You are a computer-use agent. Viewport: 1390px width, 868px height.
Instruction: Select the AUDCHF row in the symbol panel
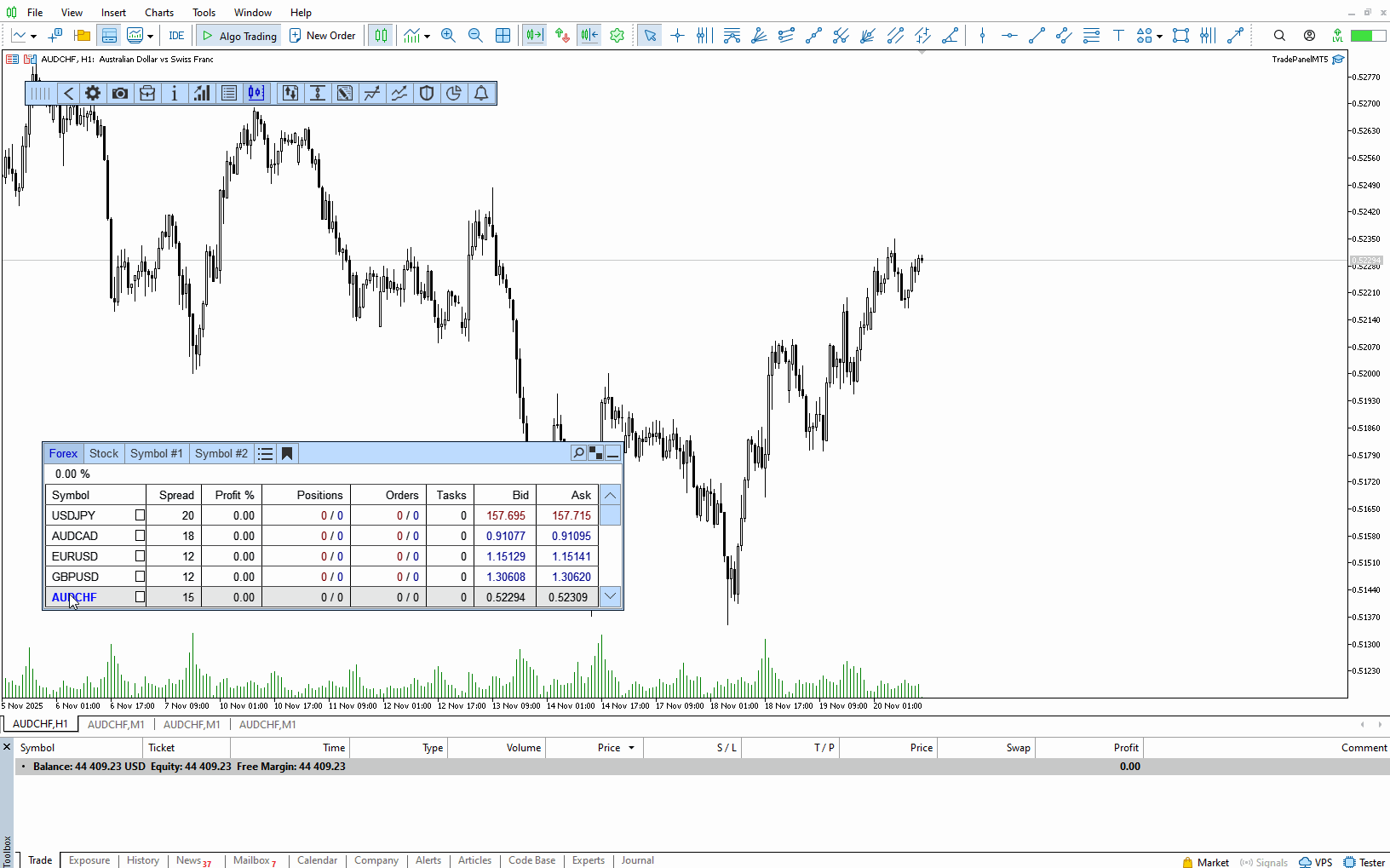tap(322, 597)
